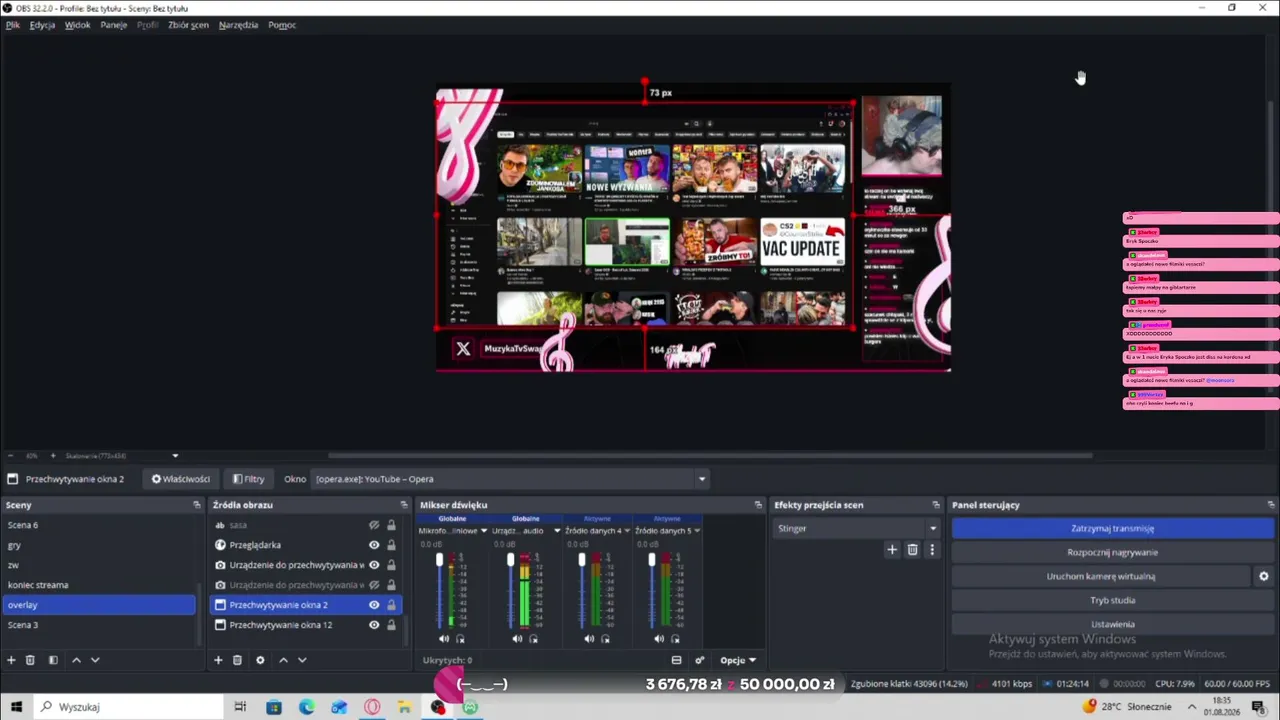Click the Windows taskbar search box
This screenshot has width=1280, height=720.
[x=128, y=707]
